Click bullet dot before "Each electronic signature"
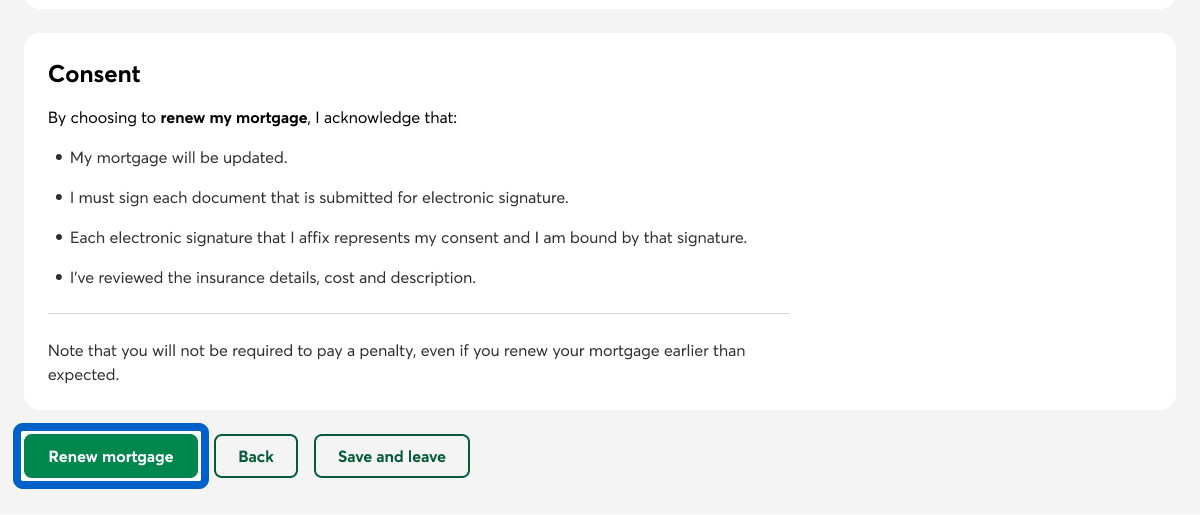This screenshot has height=515, width=1200. tap(59, 238)
